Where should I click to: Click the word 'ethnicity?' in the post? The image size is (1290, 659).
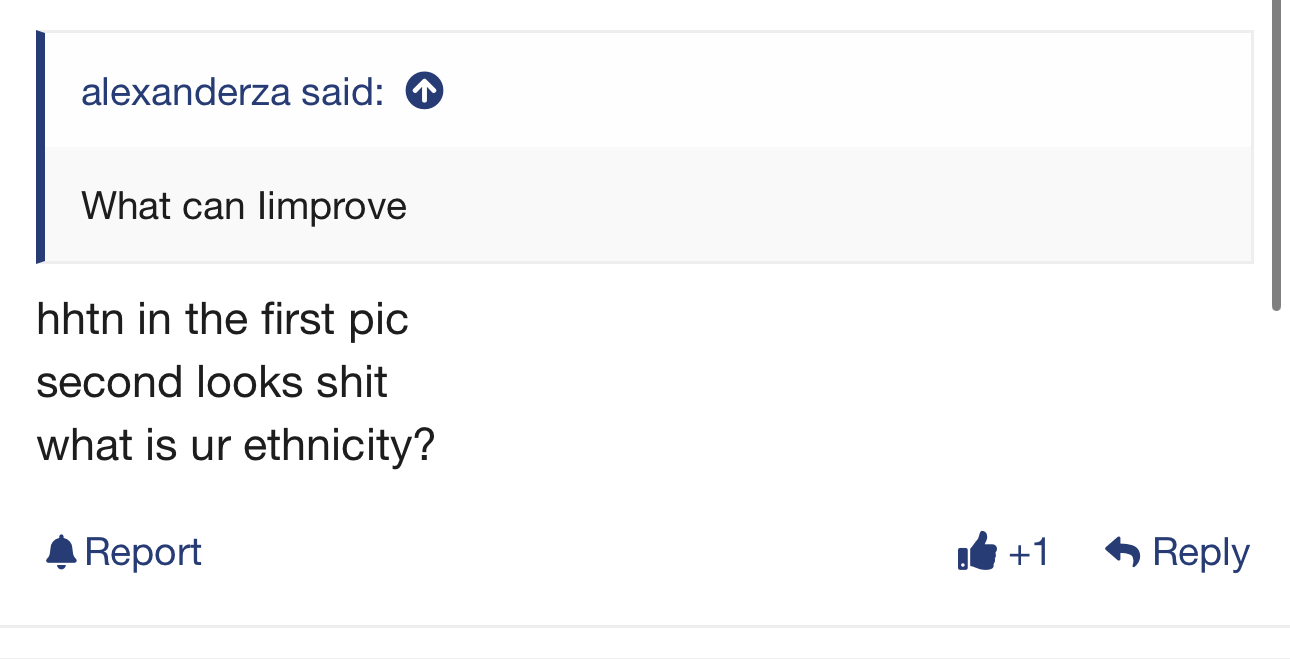339,445
